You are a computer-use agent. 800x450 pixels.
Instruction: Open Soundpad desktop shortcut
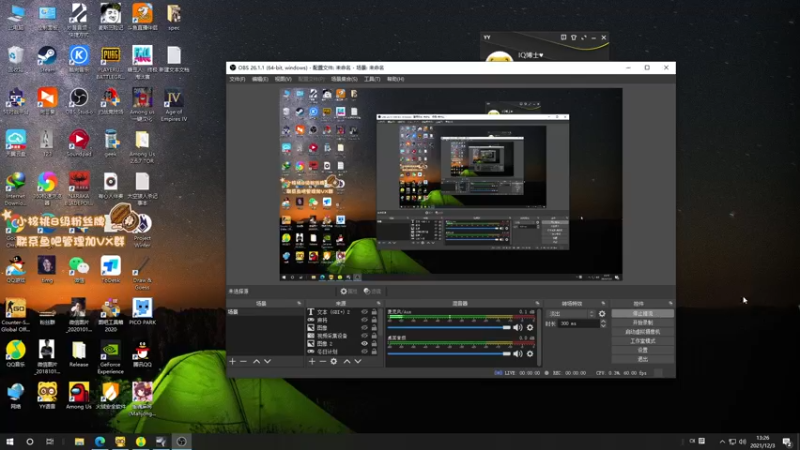pyautogui.click(x=79, y=143)
